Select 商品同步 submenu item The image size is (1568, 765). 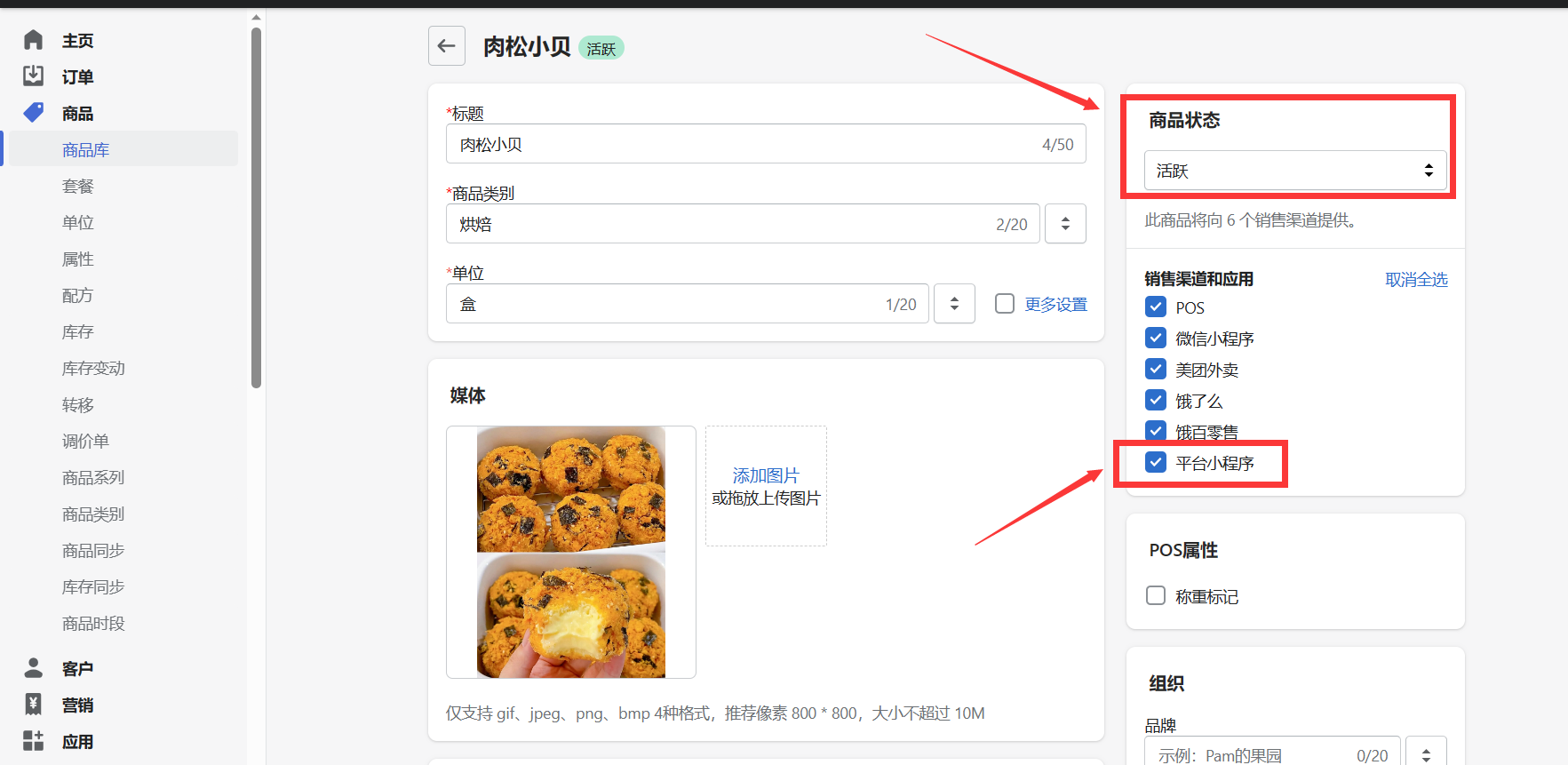pos(93,551)
